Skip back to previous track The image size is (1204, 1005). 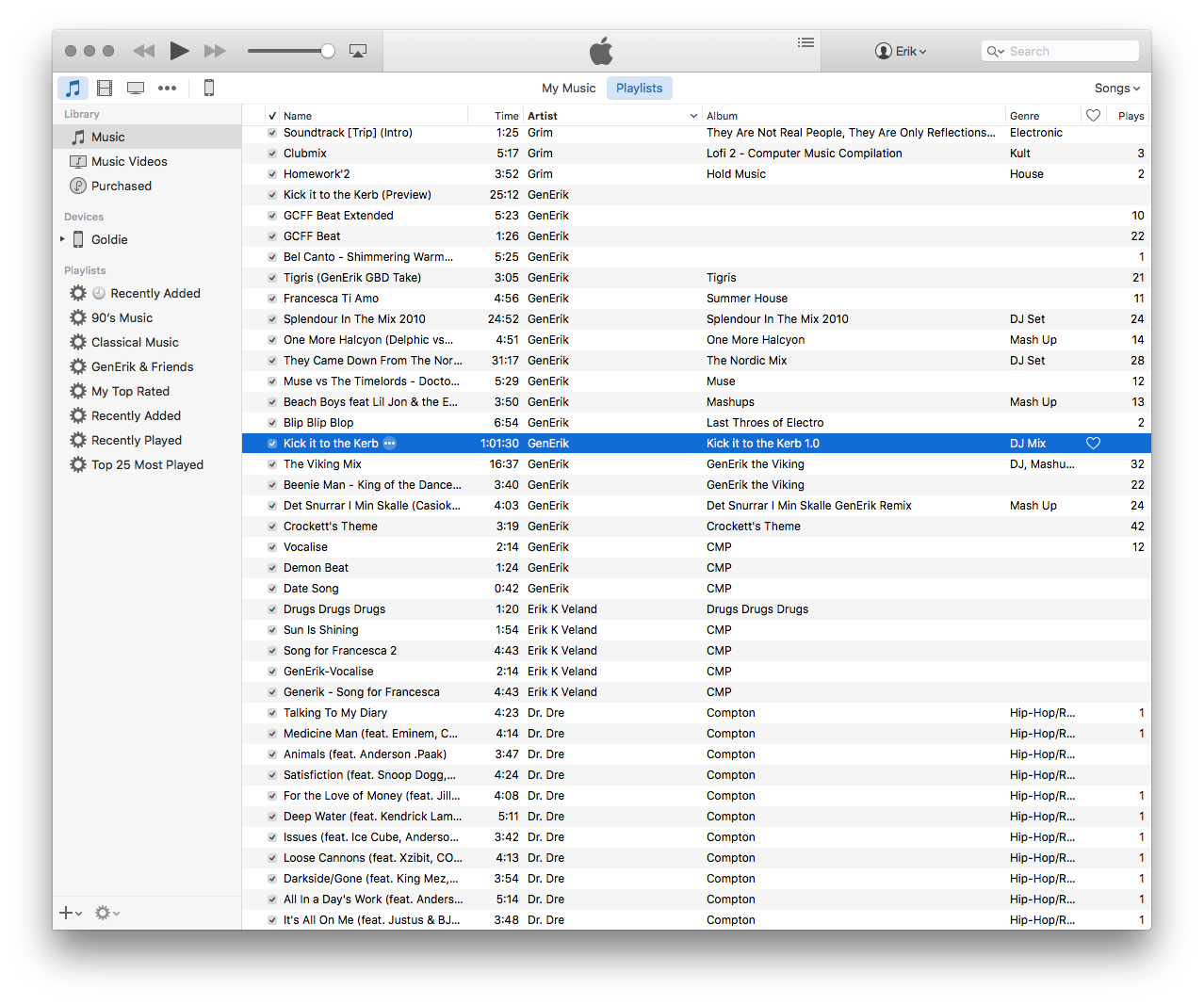(x=144, y=51)
